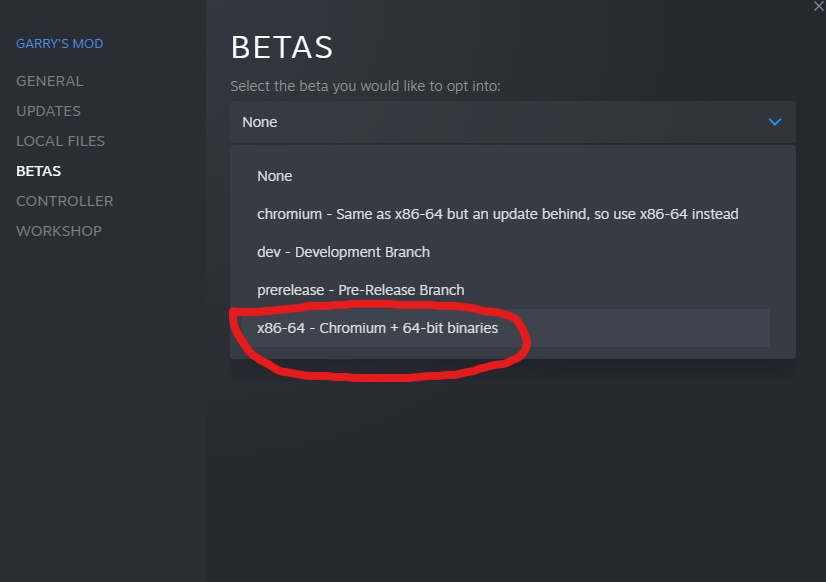Select dev - Development Branch

(x=343, y=252)
